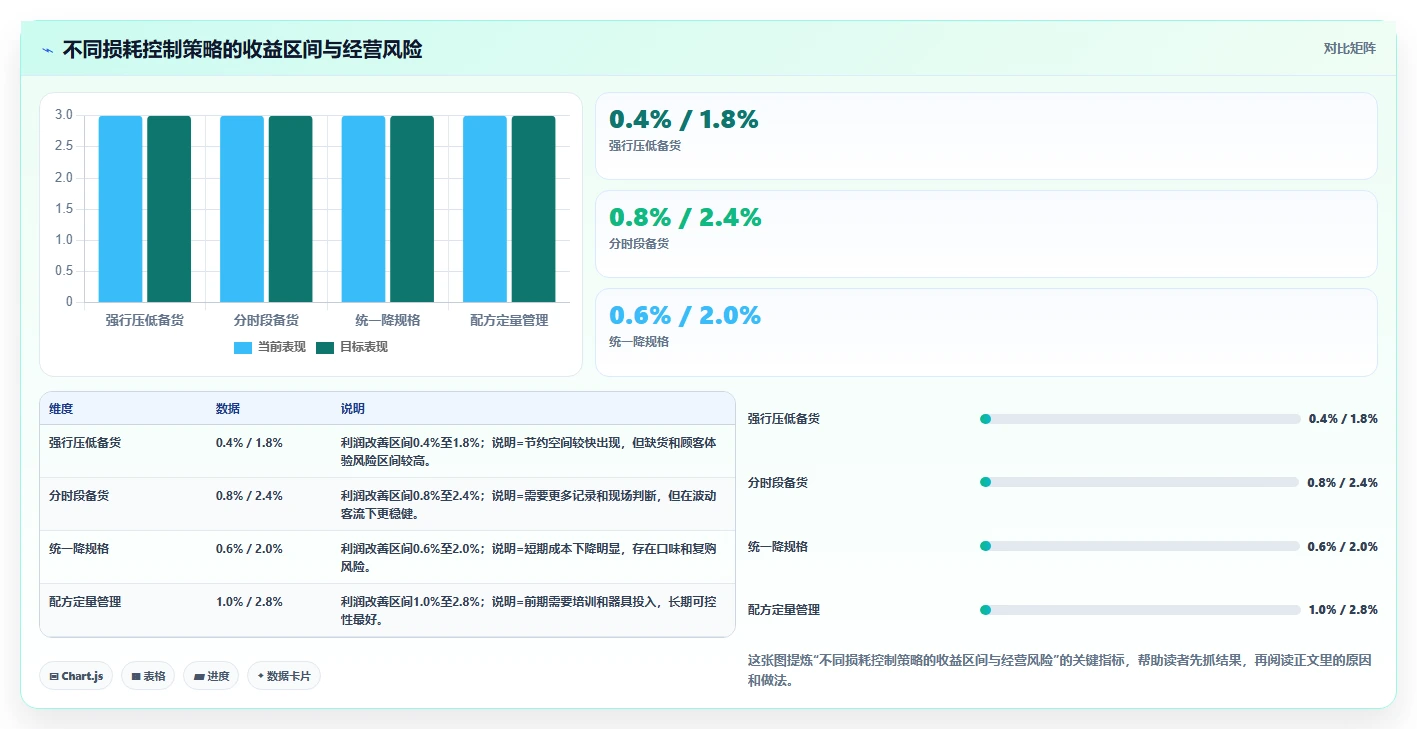
Task: Toggle the 目标表现 legend swatch
Action: click(x=325, y=347)
